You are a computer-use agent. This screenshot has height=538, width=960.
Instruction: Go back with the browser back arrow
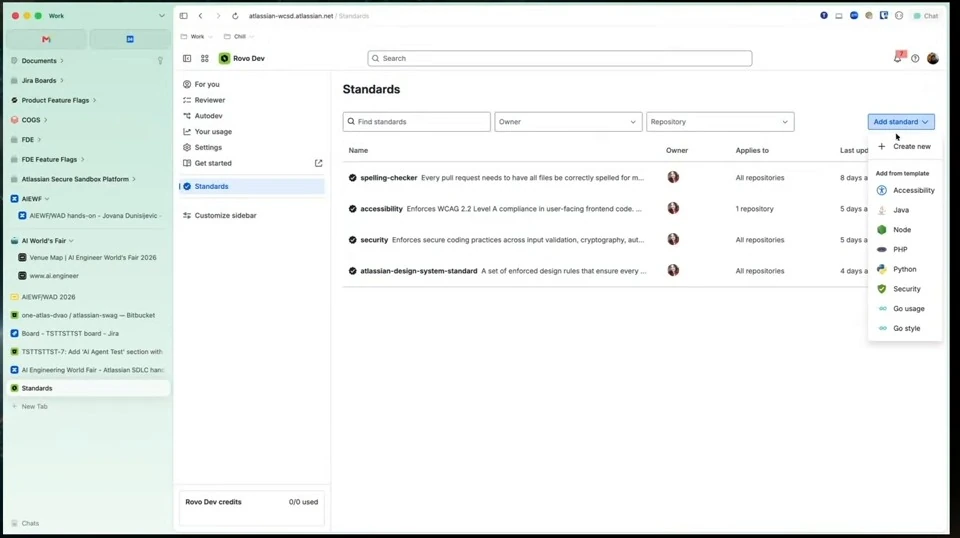pyautogui.click(x=200, y=16)
